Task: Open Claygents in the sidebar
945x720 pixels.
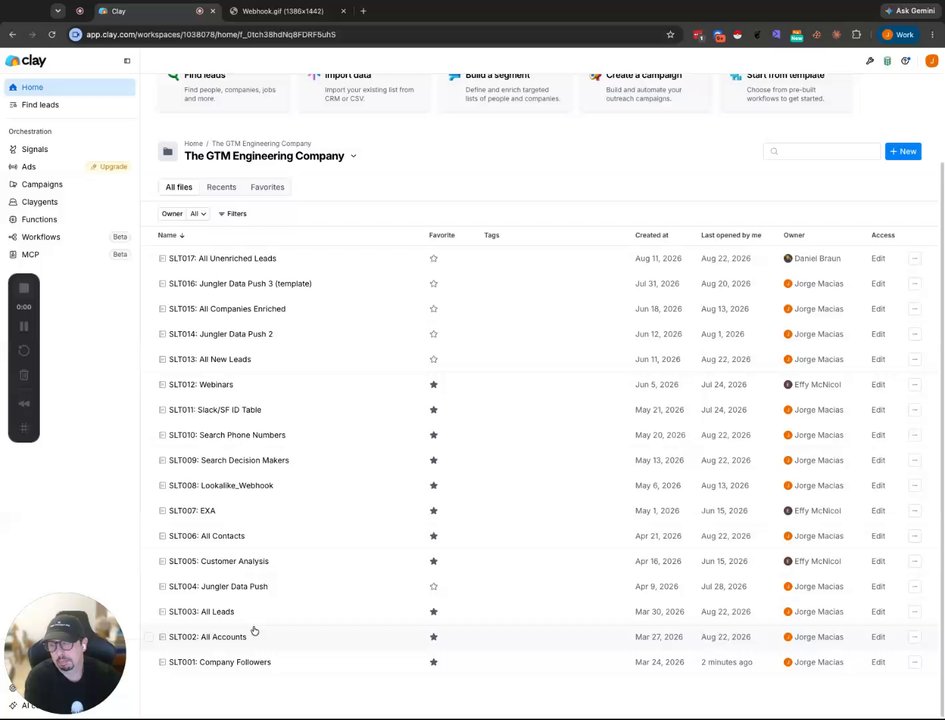Action: click(69, 202)
